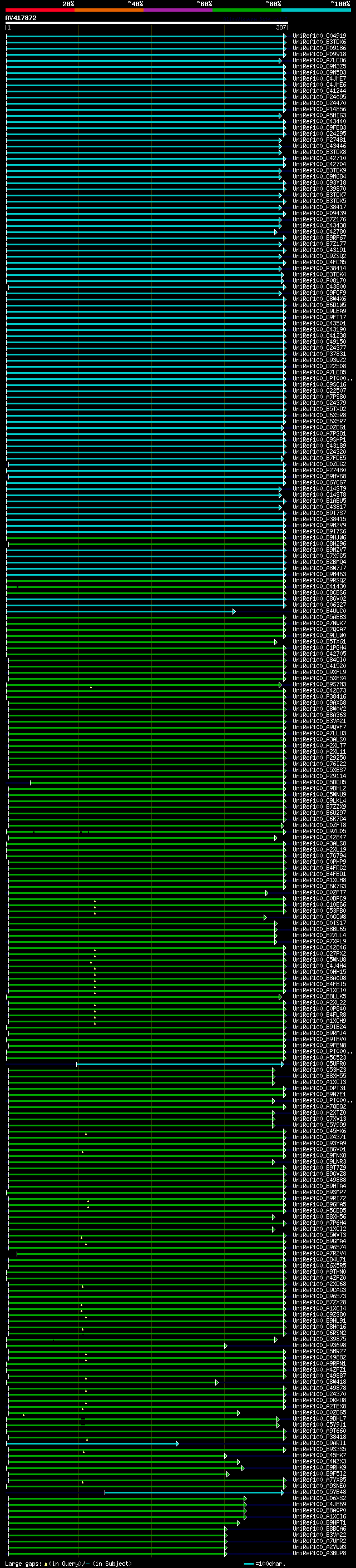
Task: Click the query end position number 387
Action: coord(280,27)
